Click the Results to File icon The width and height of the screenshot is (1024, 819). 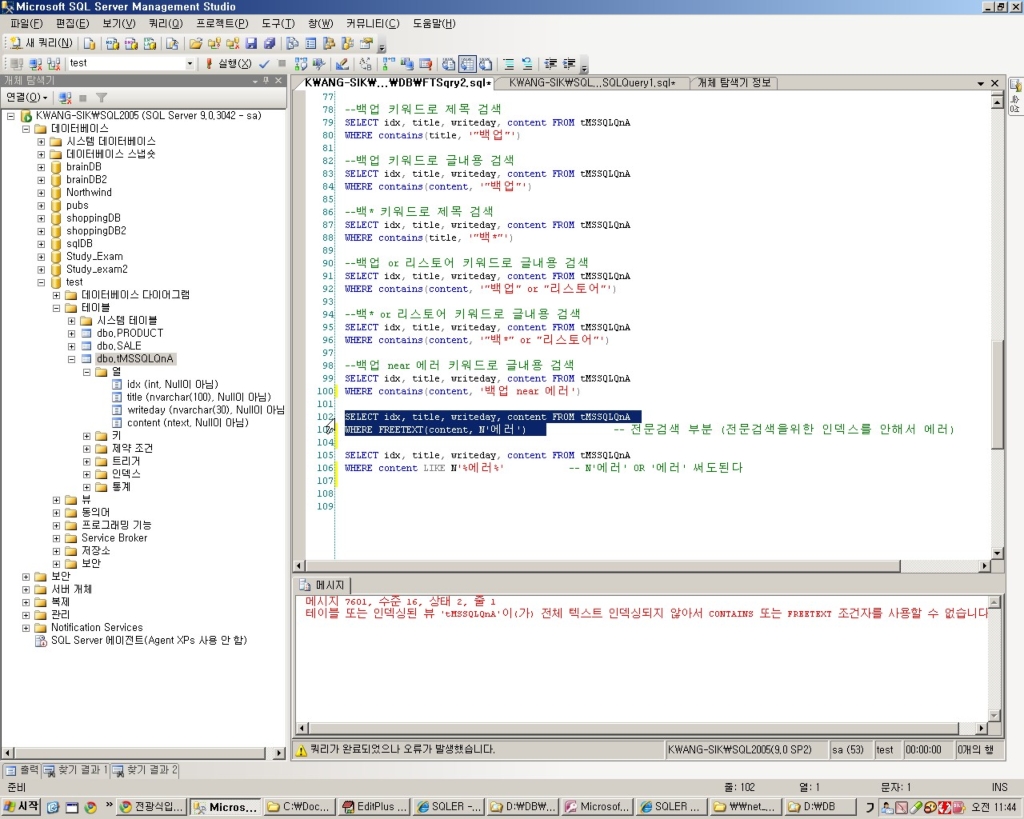[485, 63]
